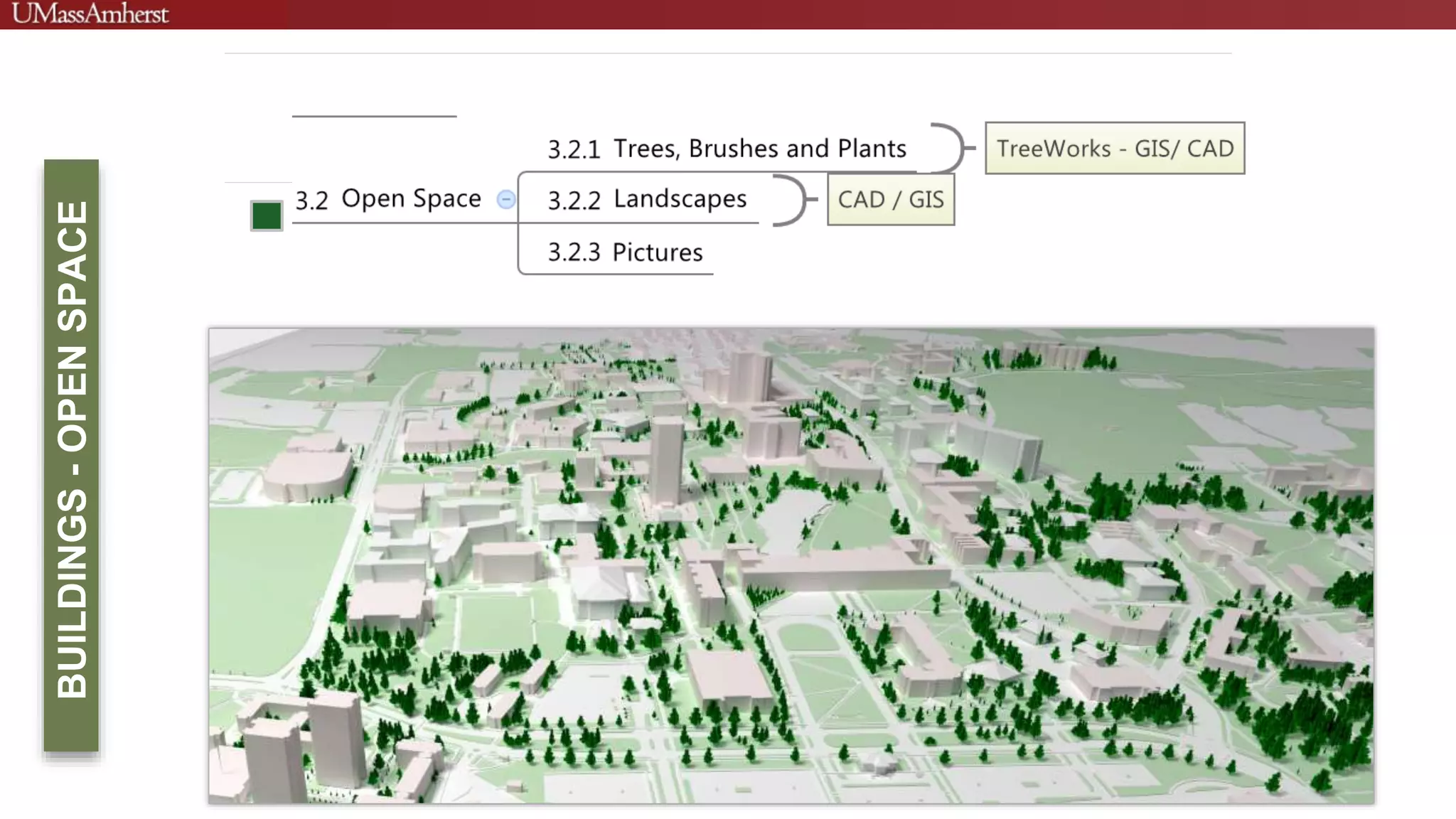Screen dimensions: 1456x819
Task: Click the CAD / GIS callout box
Action: [x=890, y=200]
